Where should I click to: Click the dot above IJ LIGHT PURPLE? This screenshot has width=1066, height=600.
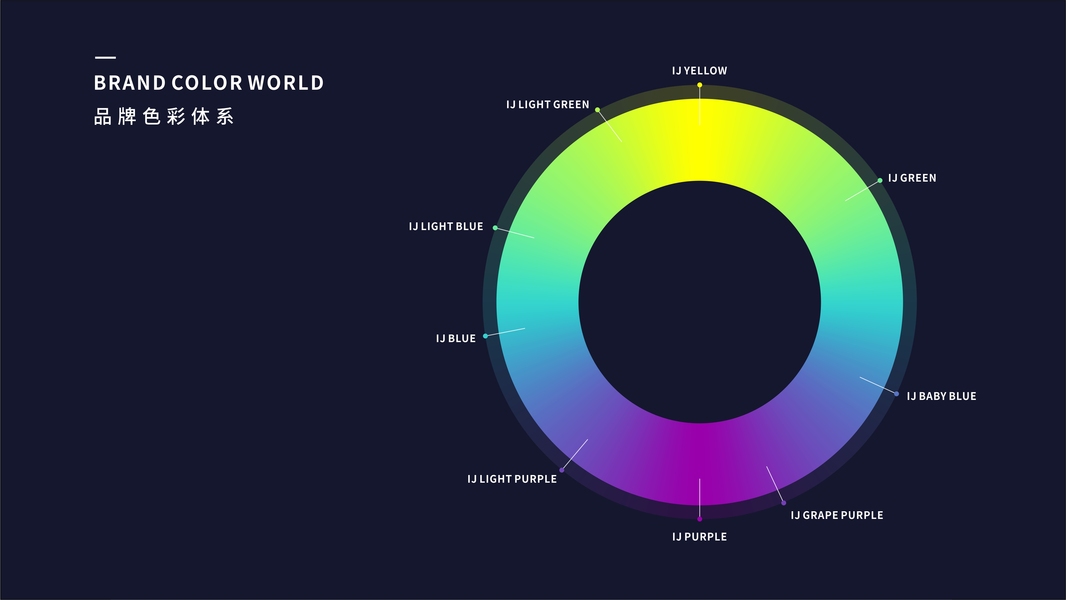(562, 470)
